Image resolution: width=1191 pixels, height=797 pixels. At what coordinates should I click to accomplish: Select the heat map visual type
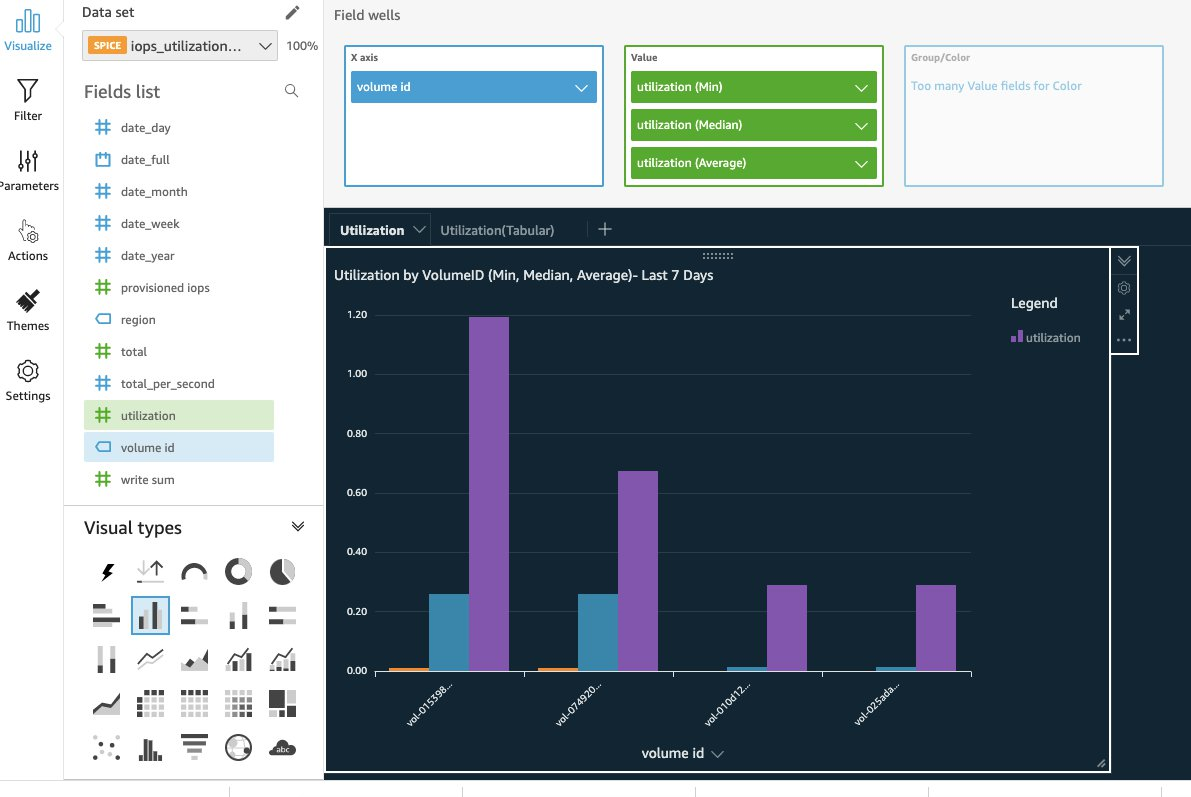(238, 703)
